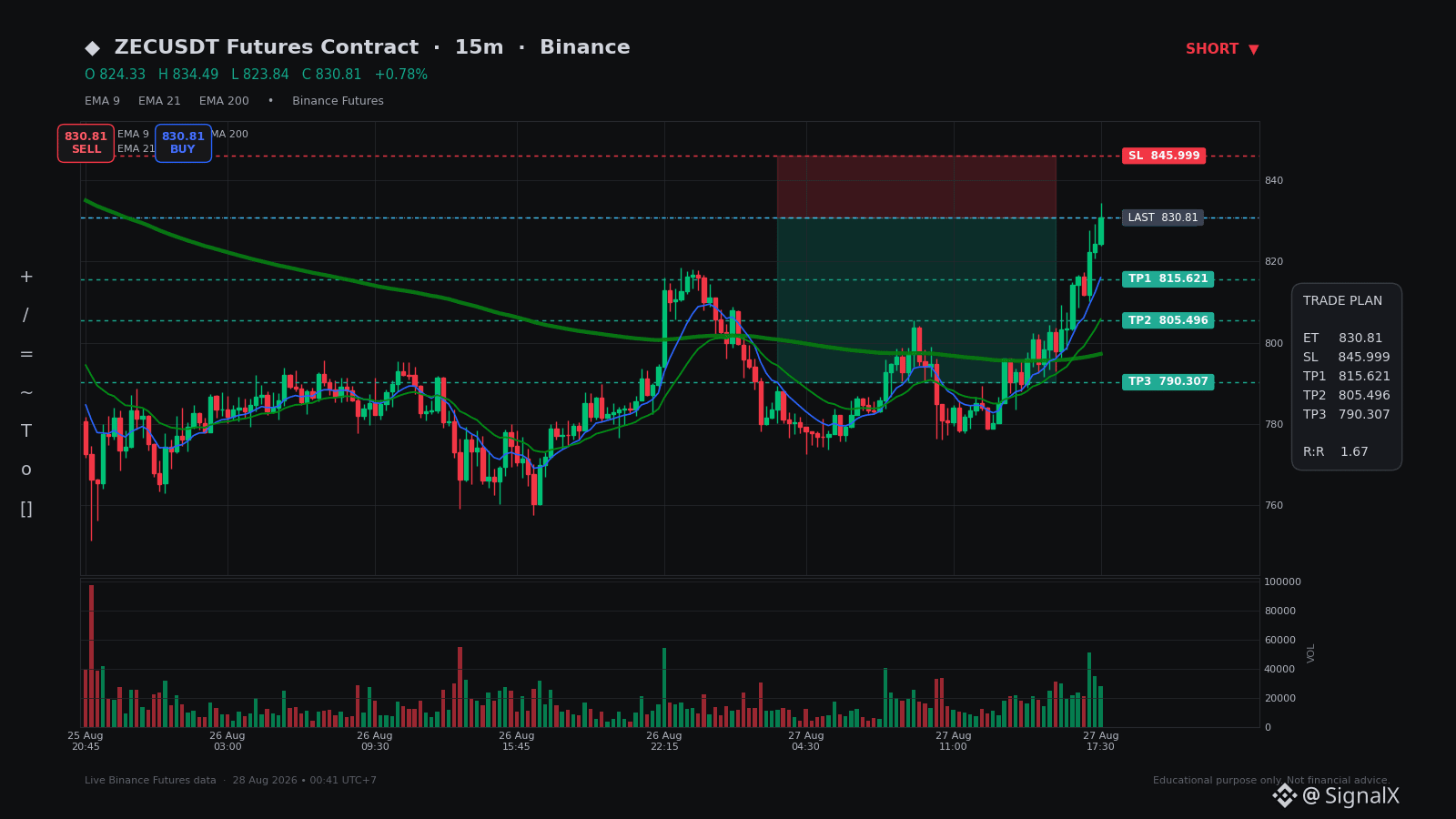The image size is (1456, 819).
Task: Click the diamond icon beside ZECUSDT title
Action: click(92, 48)
